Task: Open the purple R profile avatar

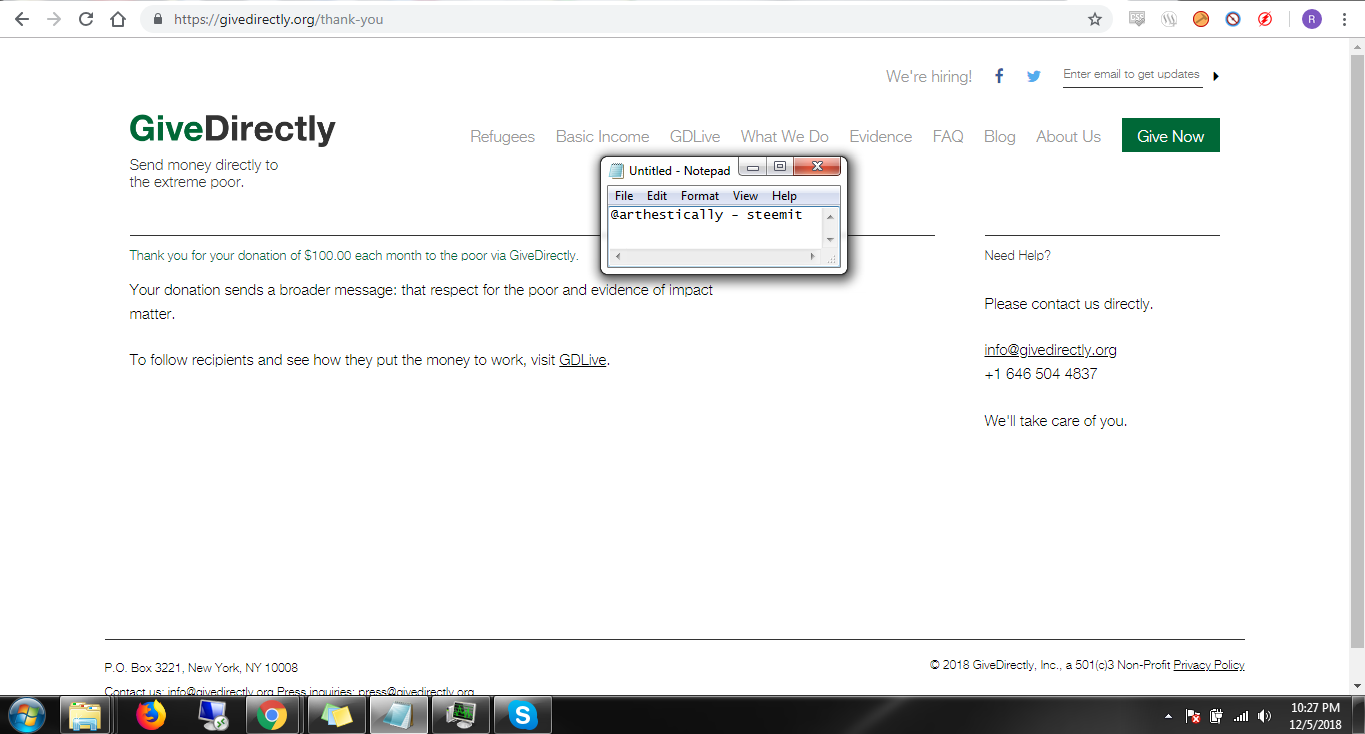Action: tap(1312, 19)
